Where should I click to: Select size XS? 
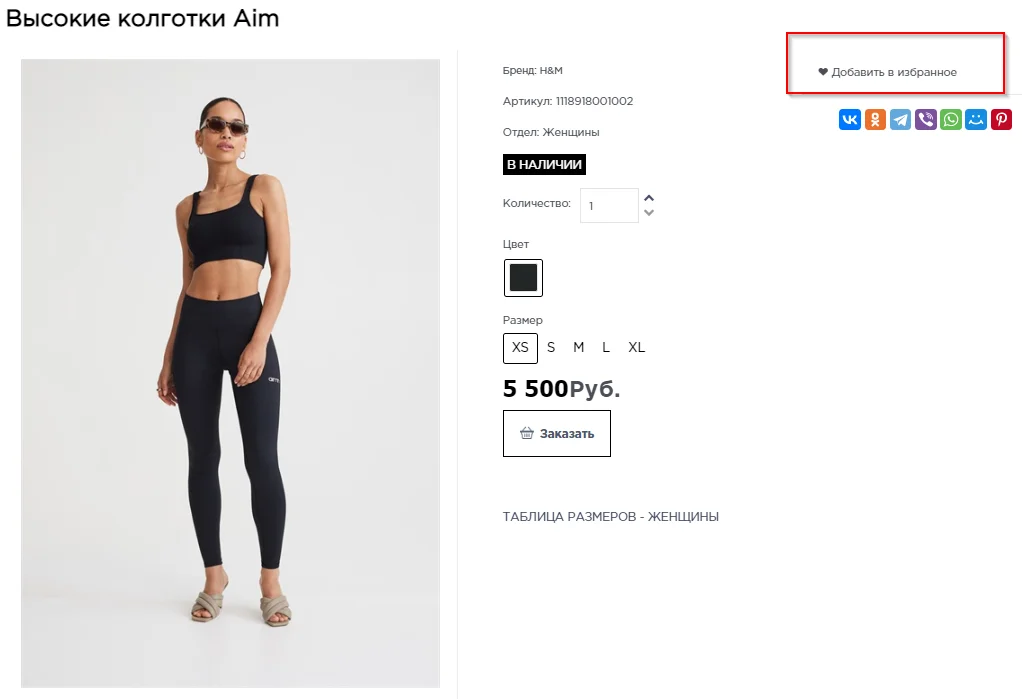(520, 348)
